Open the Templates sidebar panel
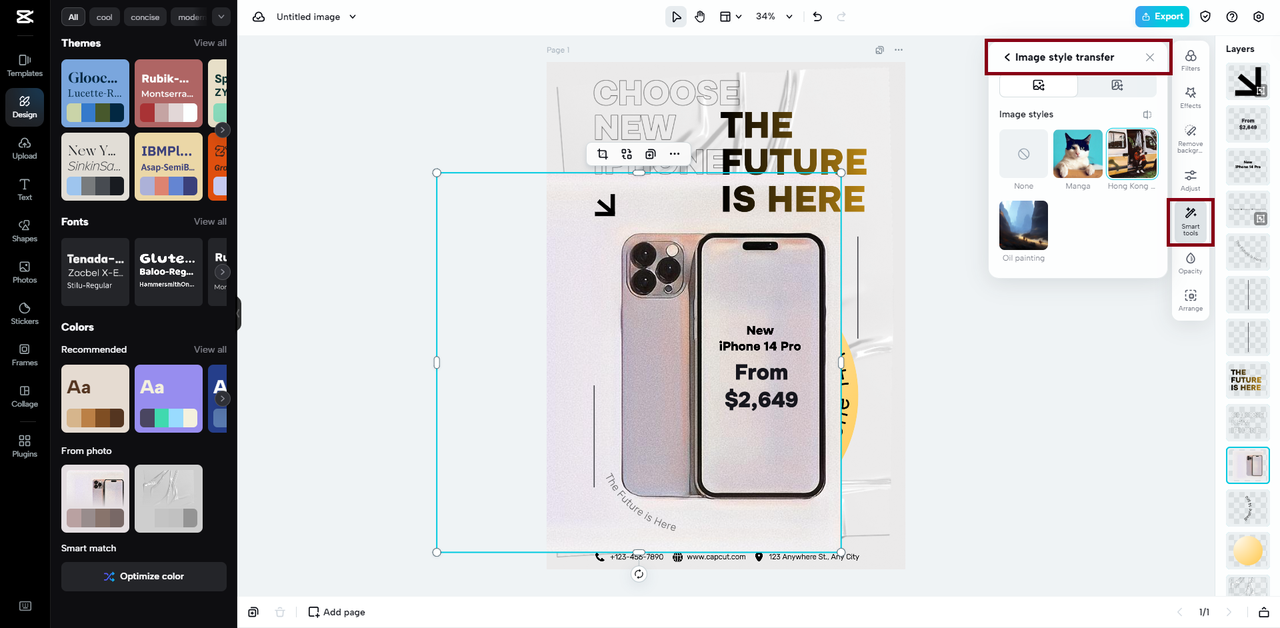 24,65
